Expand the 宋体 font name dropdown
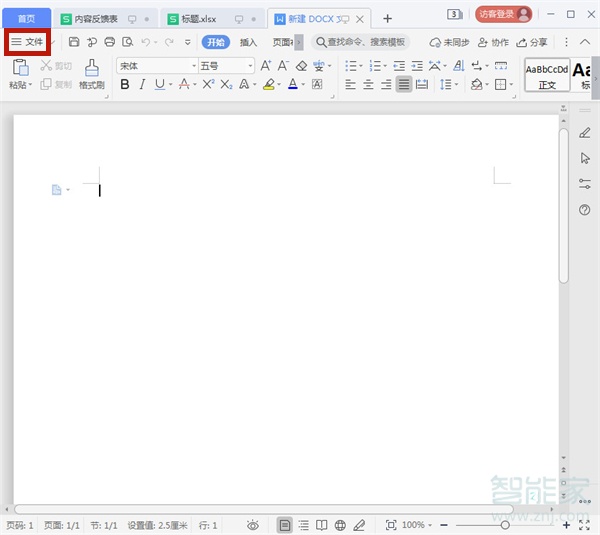Image resolution: width=600 pixels, height=535 pixels. [x=193, y=66]
